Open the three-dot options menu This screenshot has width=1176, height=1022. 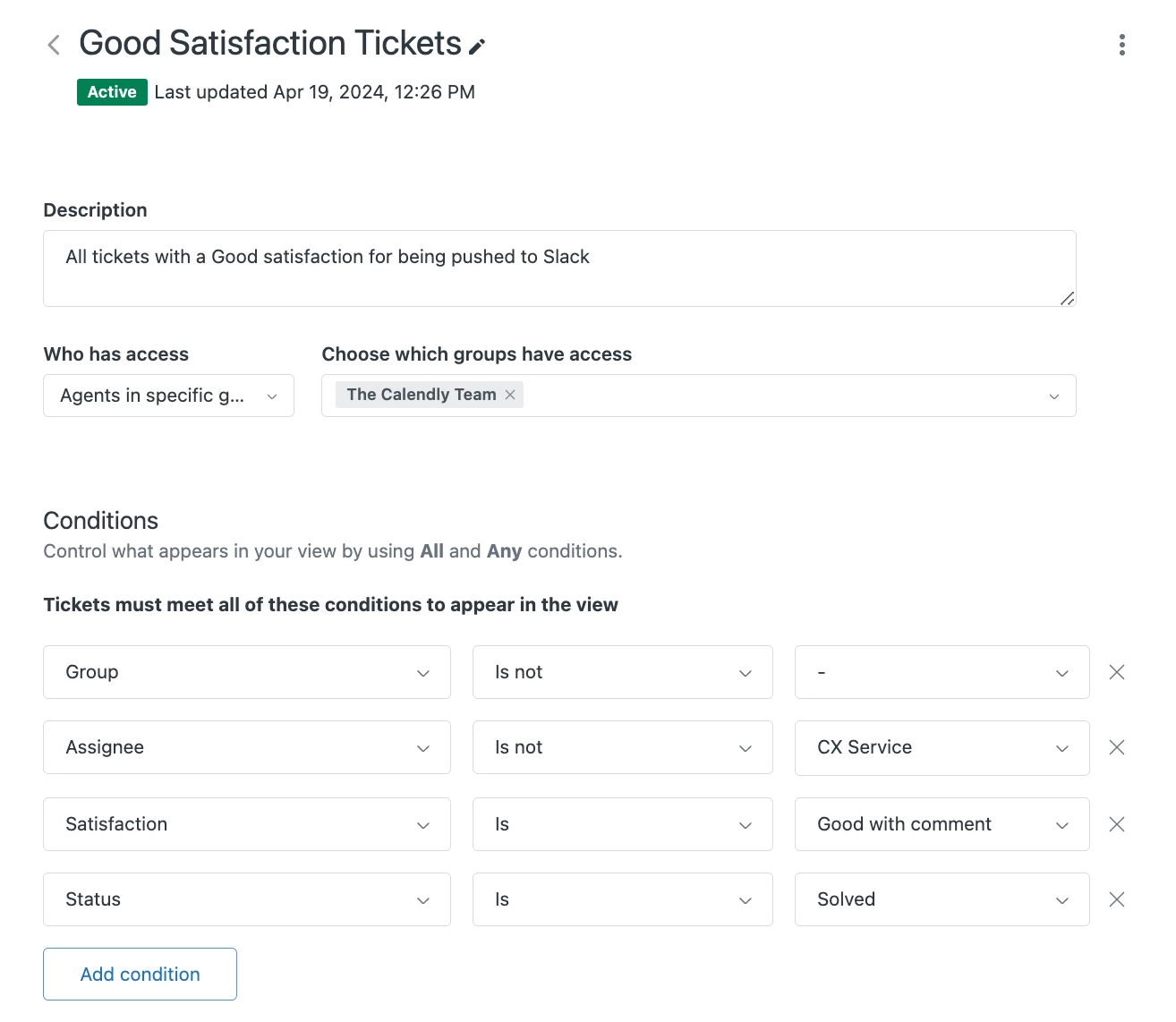[x=1121, y=45]
